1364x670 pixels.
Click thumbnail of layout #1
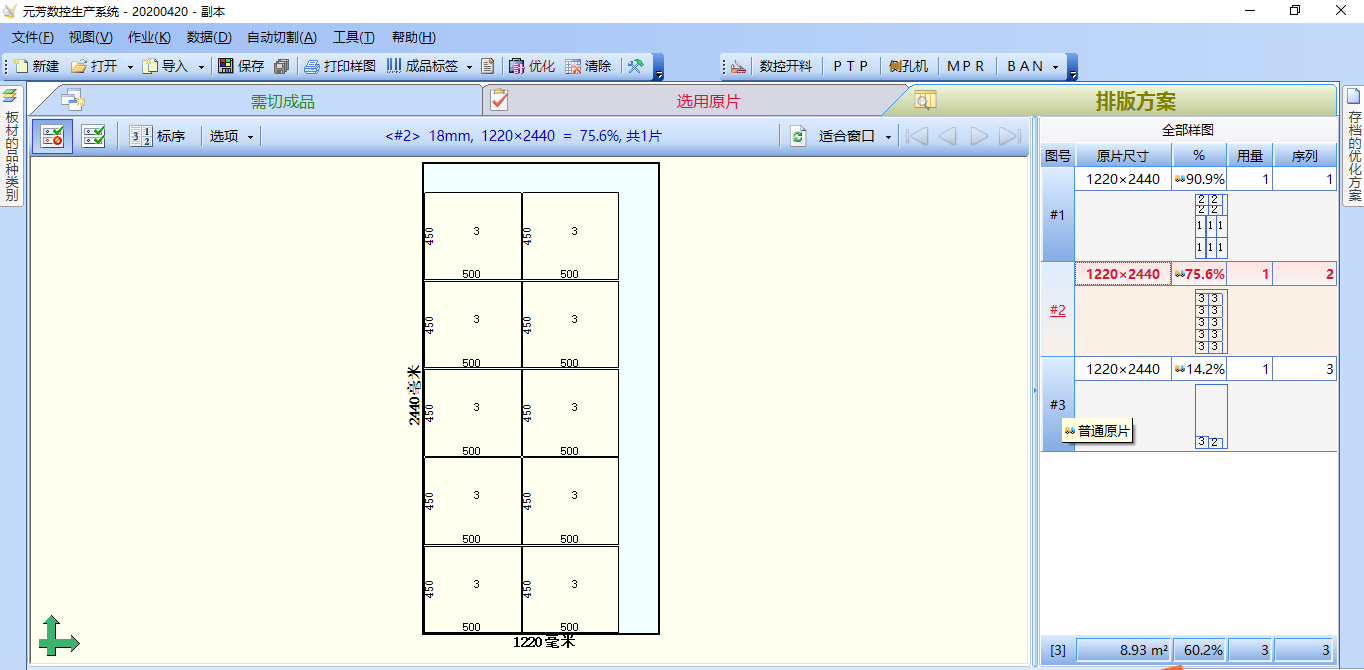tap(1211, 226)
